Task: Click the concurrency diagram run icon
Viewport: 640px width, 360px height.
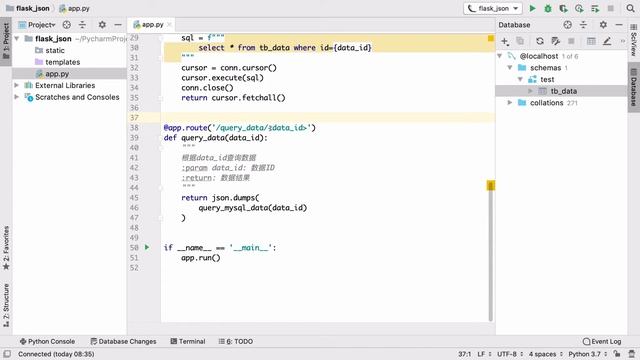Action: pos(595,8)
